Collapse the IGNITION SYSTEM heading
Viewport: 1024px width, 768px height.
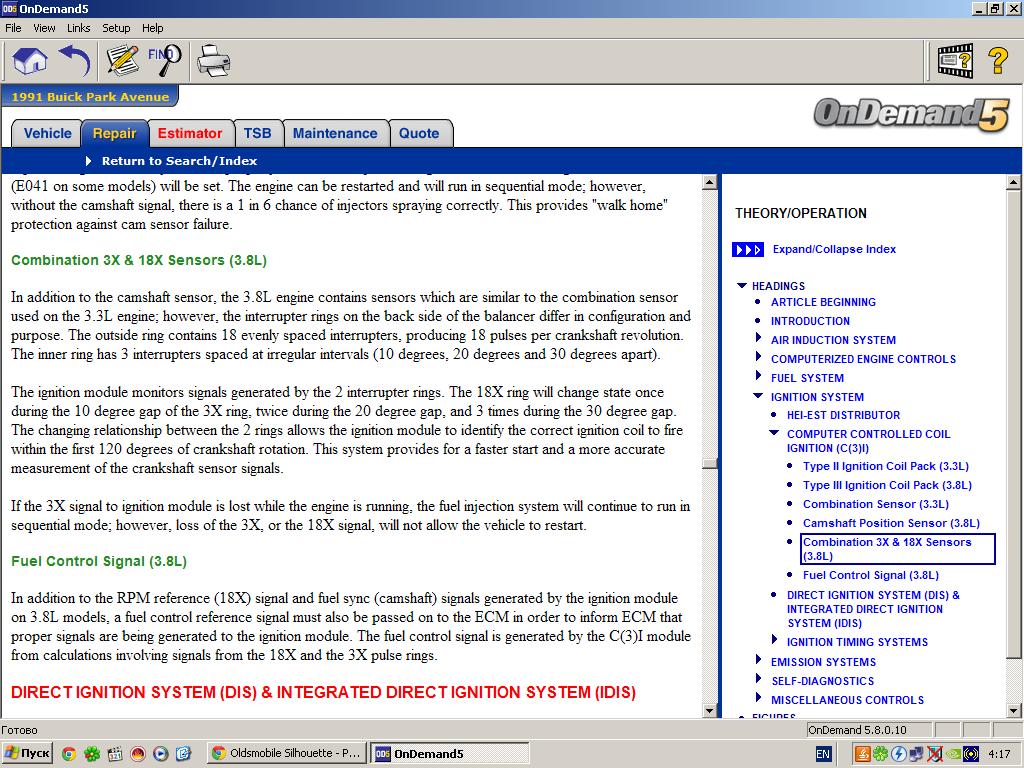[x=759, y=397]
